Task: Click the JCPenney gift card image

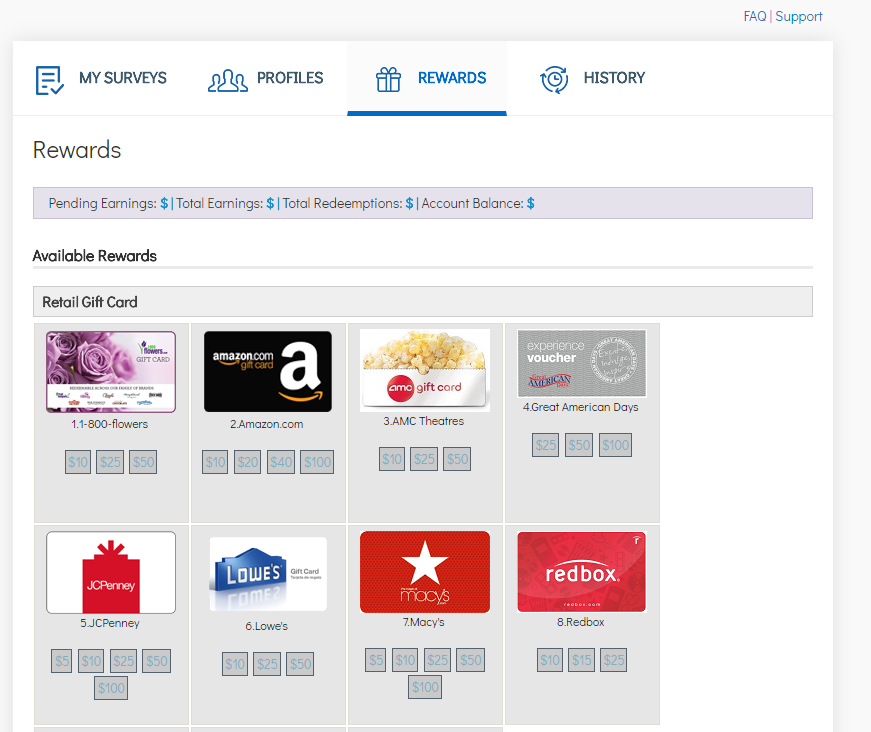Action: coord(111,572)
